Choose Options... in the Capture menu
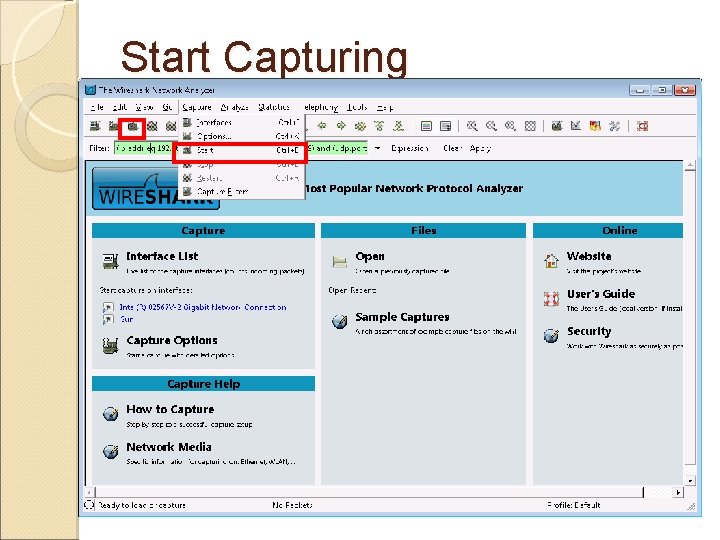Image resolution: width=720 pixels, height=540 pixels. coord(242,136)
